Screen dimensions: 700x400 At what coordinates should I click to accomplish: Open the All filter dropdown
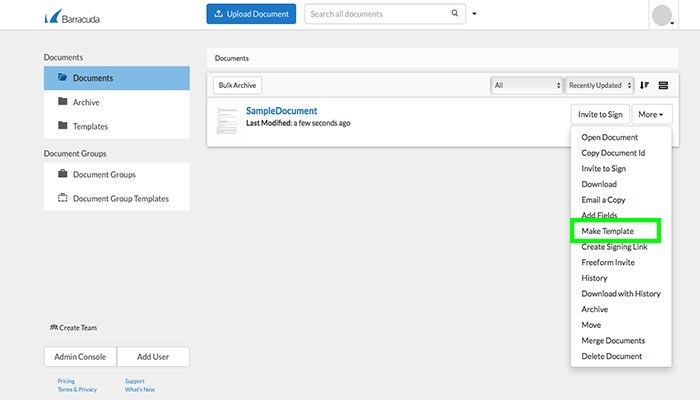tap(526, 86)
